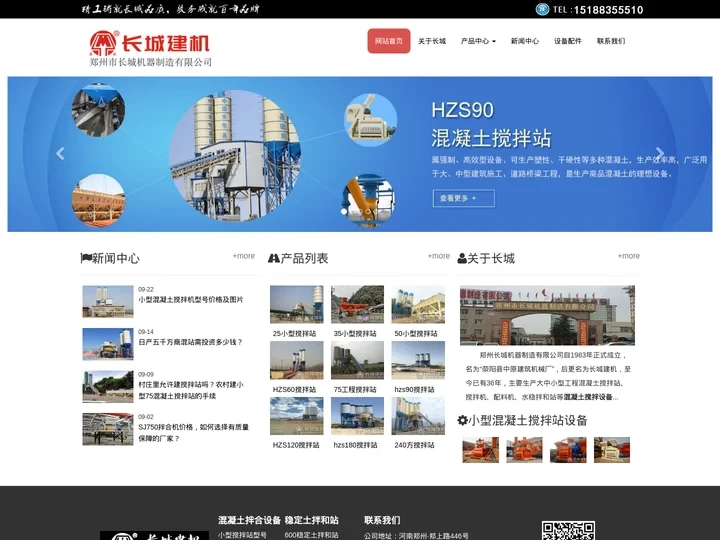Open the 新闻中心 navigation item

pos(524,41)
